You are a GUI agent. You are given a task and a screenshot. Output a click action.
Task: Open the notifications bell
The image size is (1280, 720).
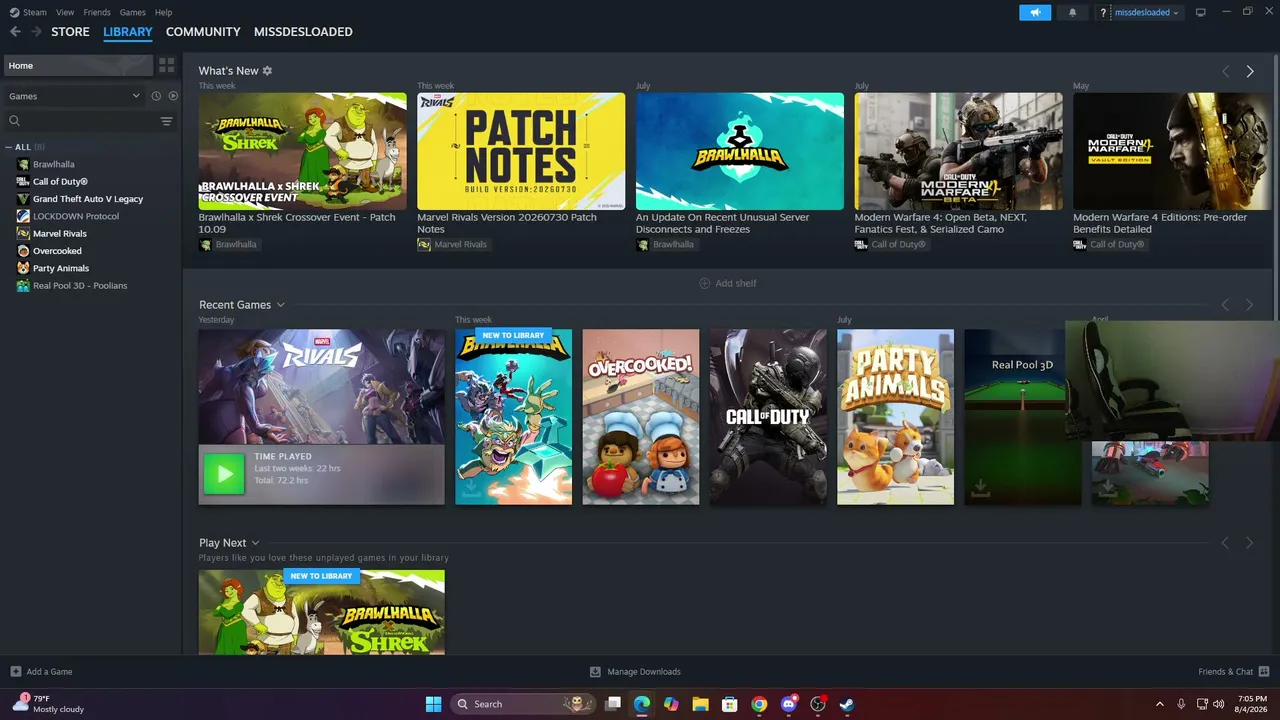pos(1073,12)
